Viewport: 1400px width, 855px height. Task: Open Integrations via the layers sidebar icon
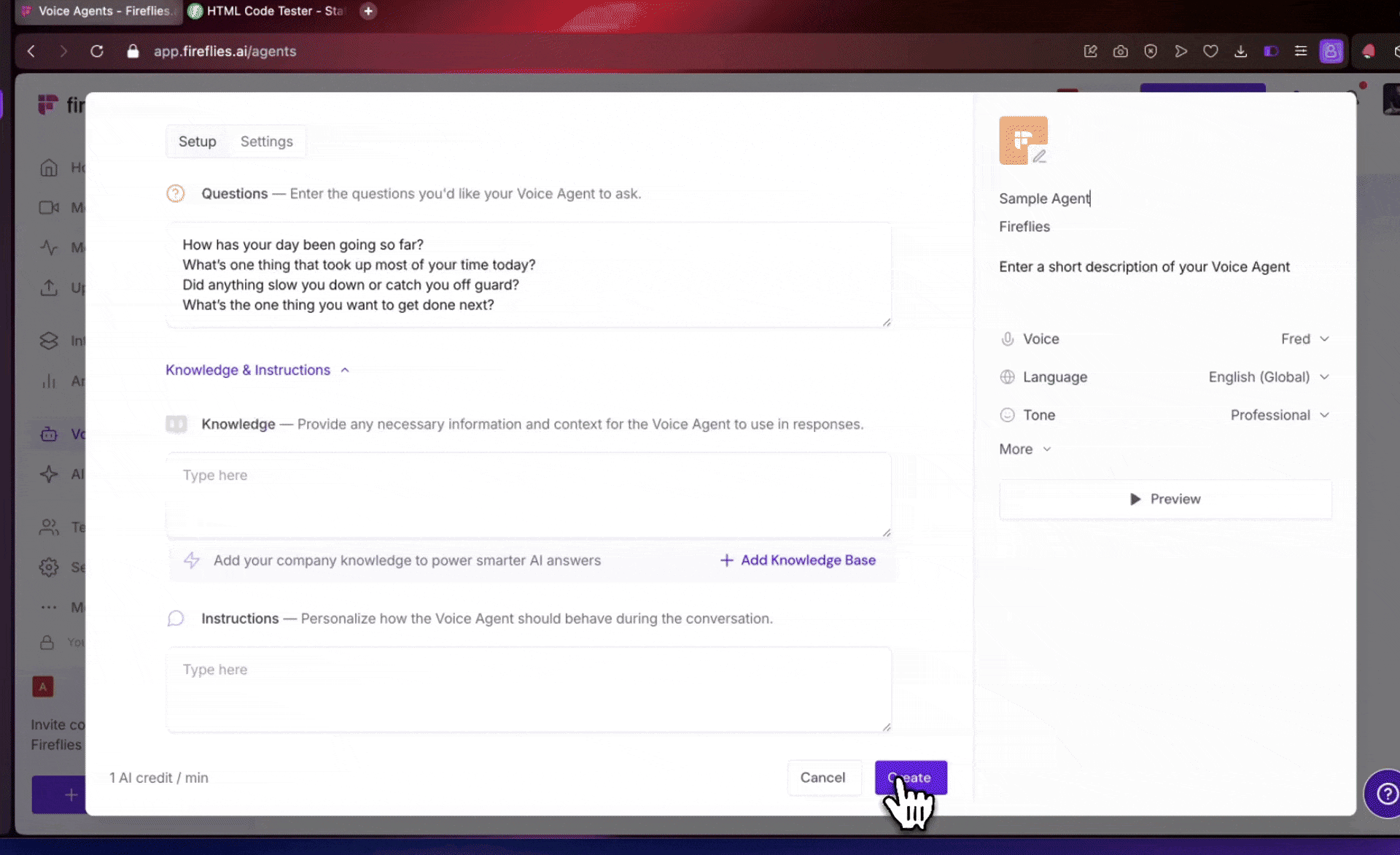pos(49,340)
